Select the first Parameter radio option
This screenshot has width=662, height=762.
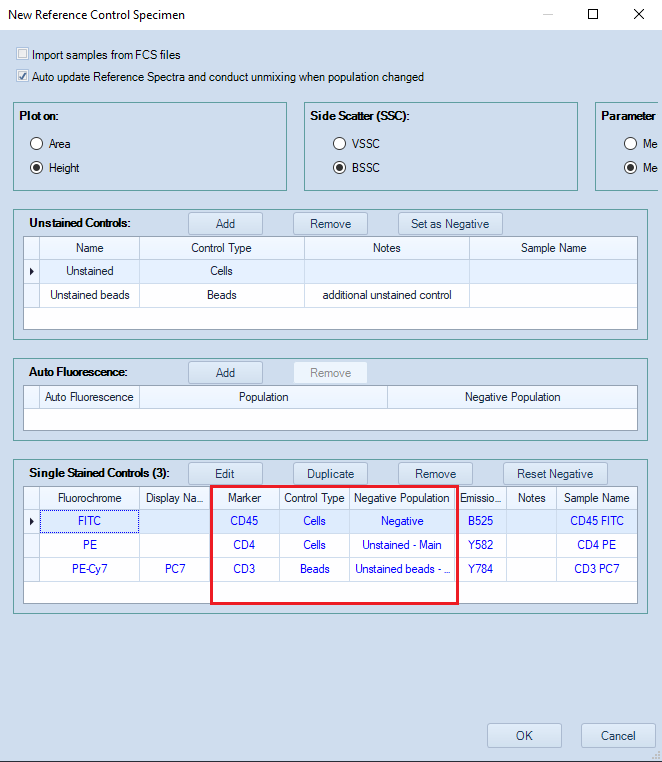coord(630,144)
